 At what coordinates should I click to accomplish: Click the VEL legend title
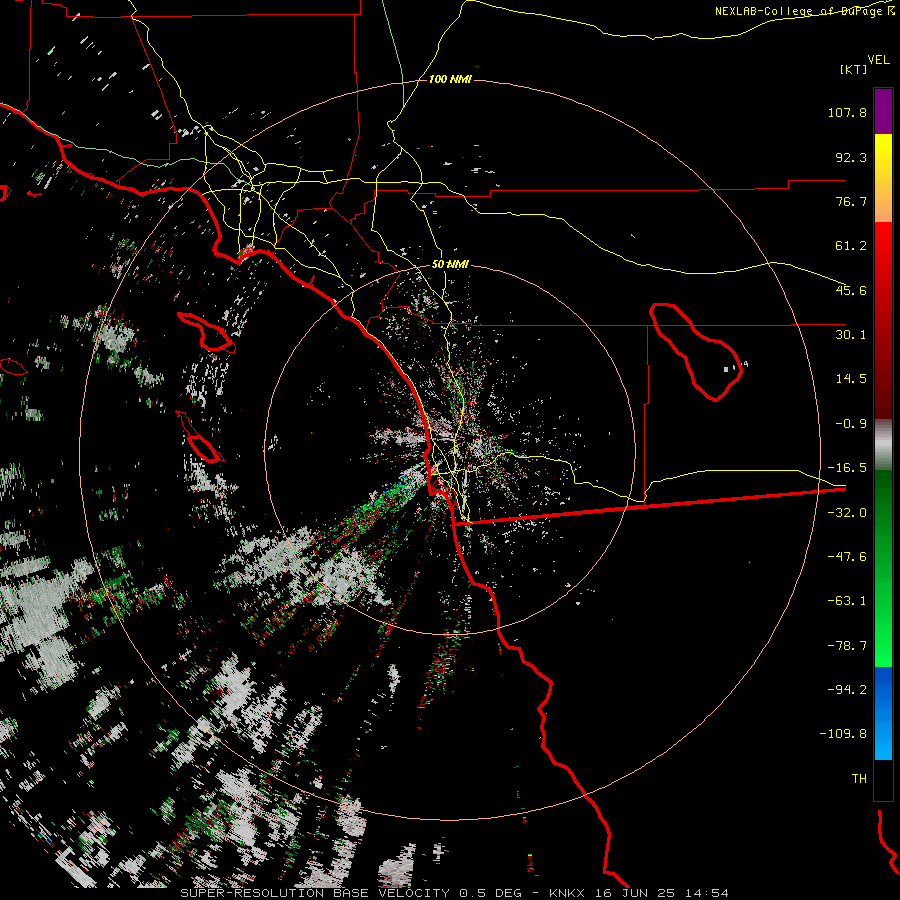tap(878, 60)
